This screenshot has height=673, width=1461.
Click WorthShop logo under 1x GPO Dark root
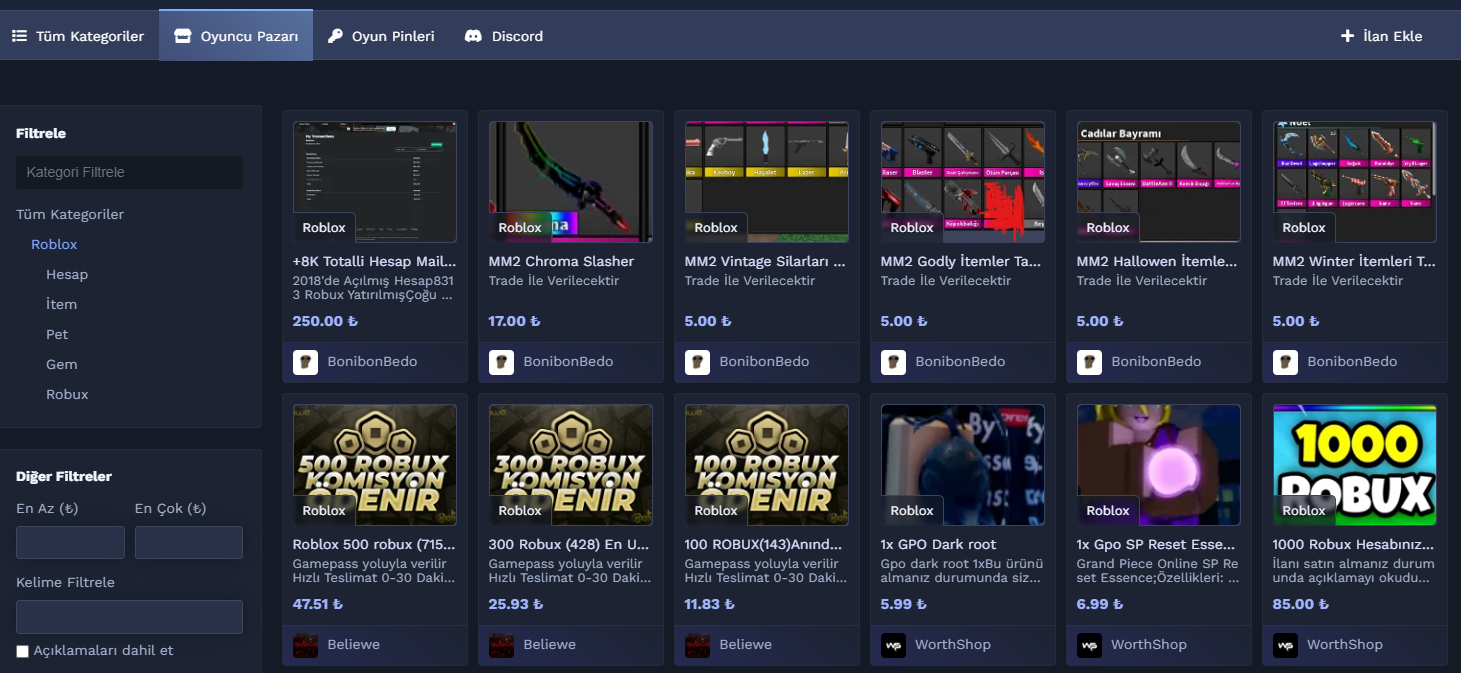tap(893, 645)
